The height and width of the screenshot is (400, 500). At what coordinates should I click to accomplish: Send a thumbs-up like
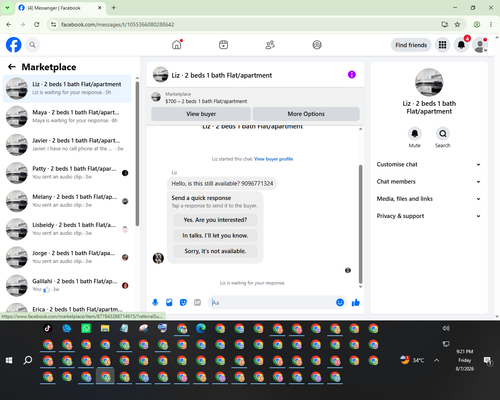tap(356, 302)
